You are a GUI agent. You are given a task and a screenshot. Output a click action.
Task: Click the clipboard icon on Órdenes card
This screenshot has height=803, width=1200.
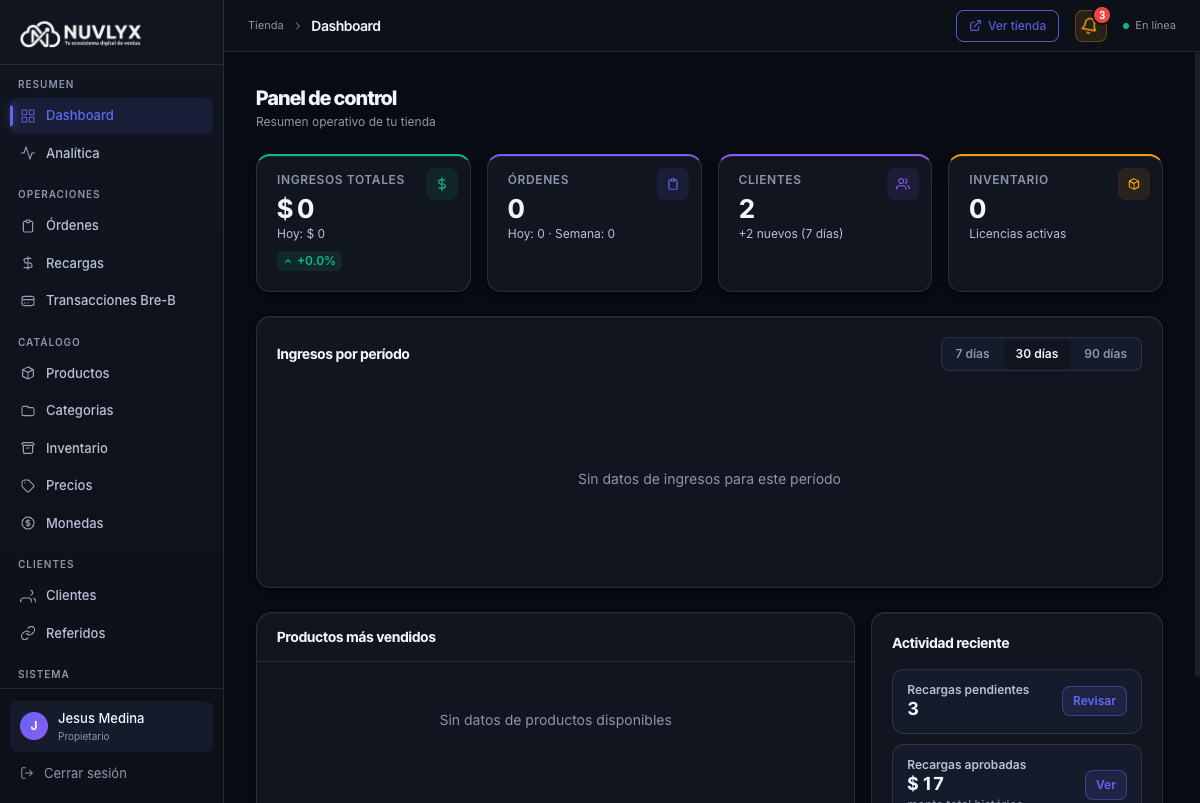[x=673, y=184]
